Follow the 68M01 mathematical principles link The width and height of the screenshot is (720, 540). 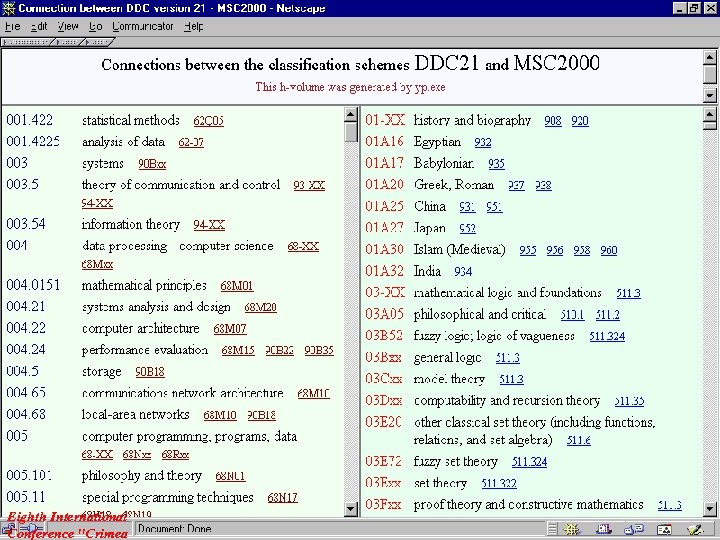236,286
